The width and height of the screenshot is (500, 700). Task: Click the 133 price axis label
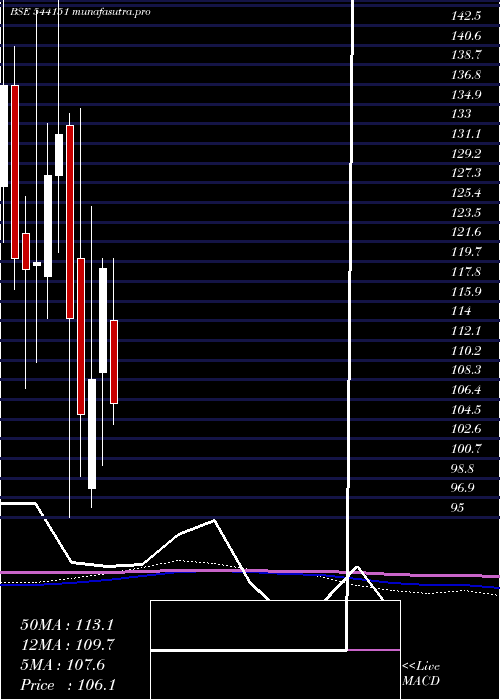(461, 114)
